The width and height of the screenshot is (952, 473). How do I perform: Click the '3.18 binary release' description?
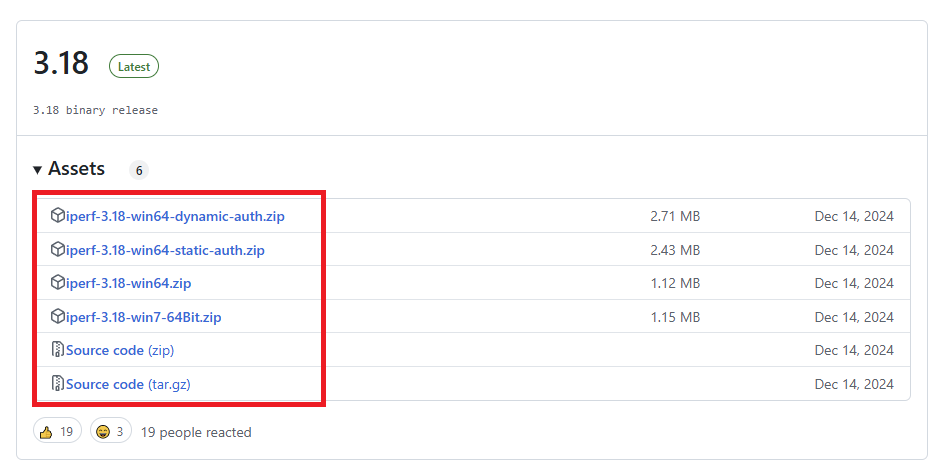tap(95, 111)
